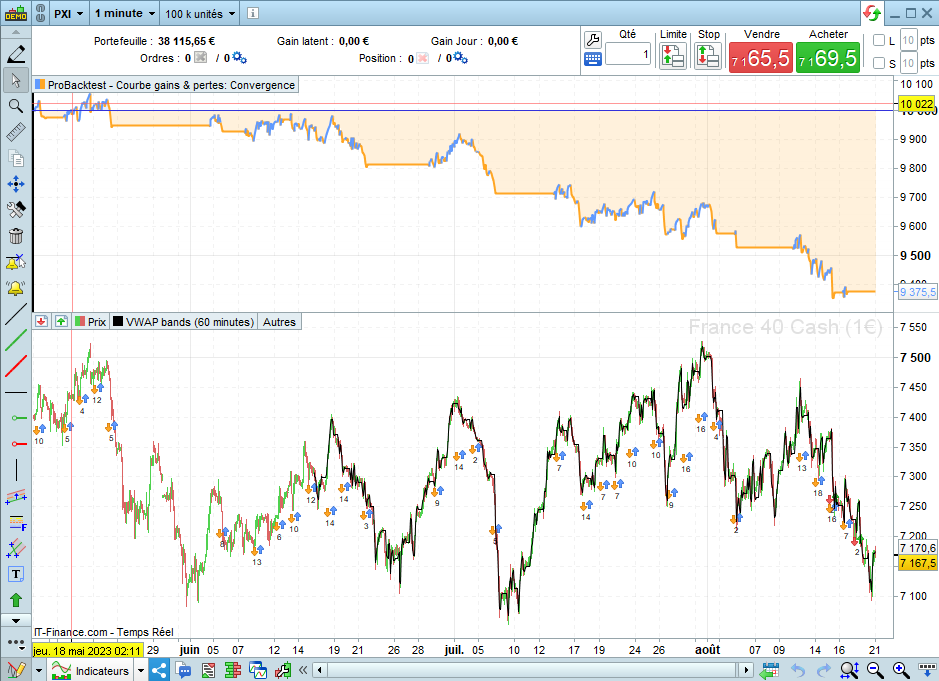This screenshot has height=681, width=939.
Task: Click the horizontal chart scrollbar track
Action: (x=532, y=670)
